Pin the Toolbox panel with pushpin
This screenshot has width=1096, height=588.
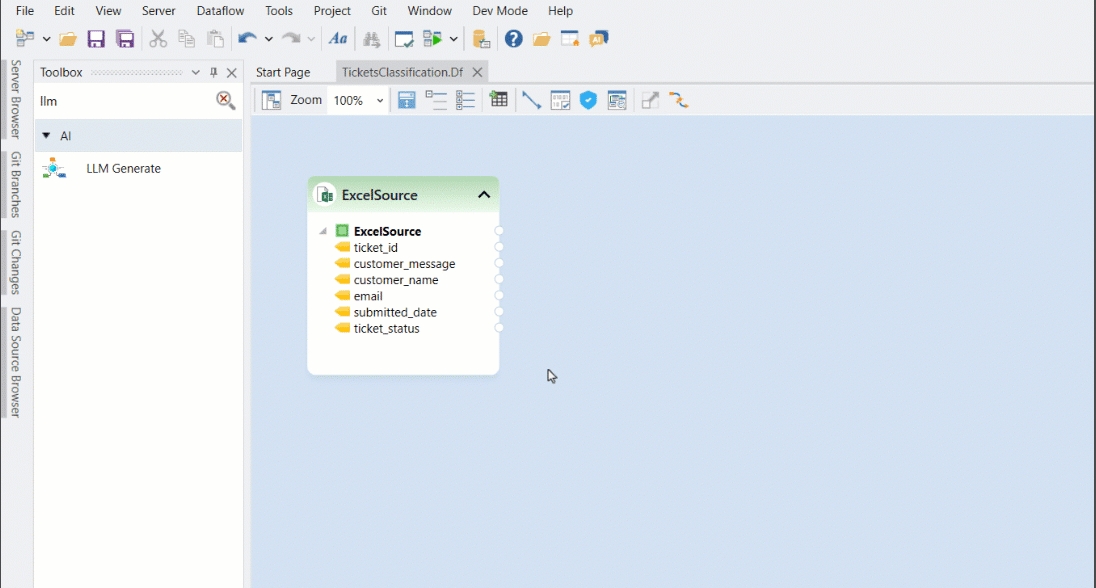213,73
